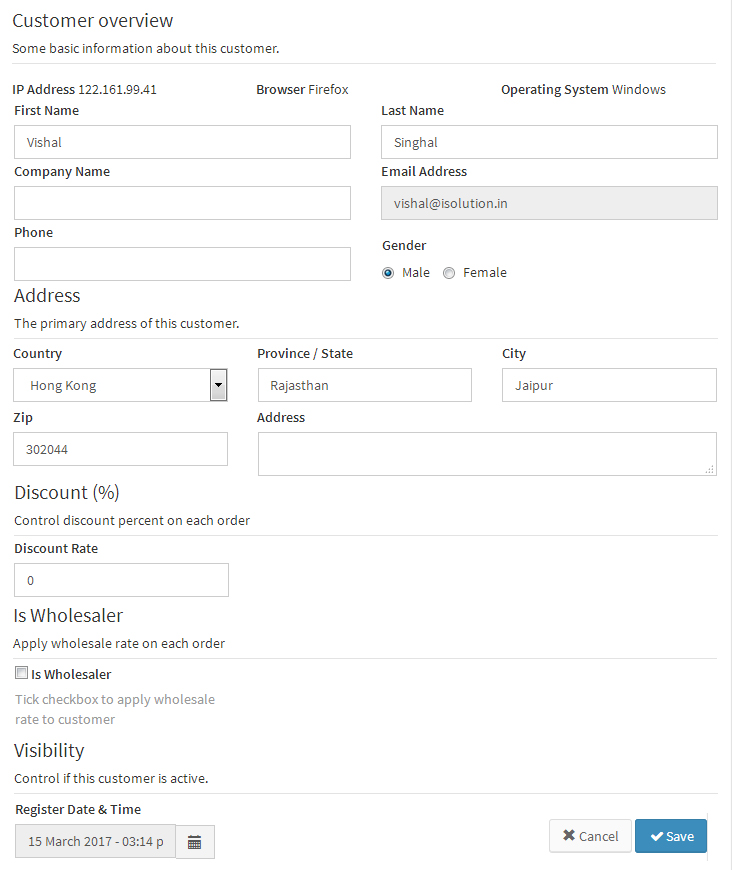Click the Zip field showing 302044
732x870 pixels.
(x=120, y=449)
